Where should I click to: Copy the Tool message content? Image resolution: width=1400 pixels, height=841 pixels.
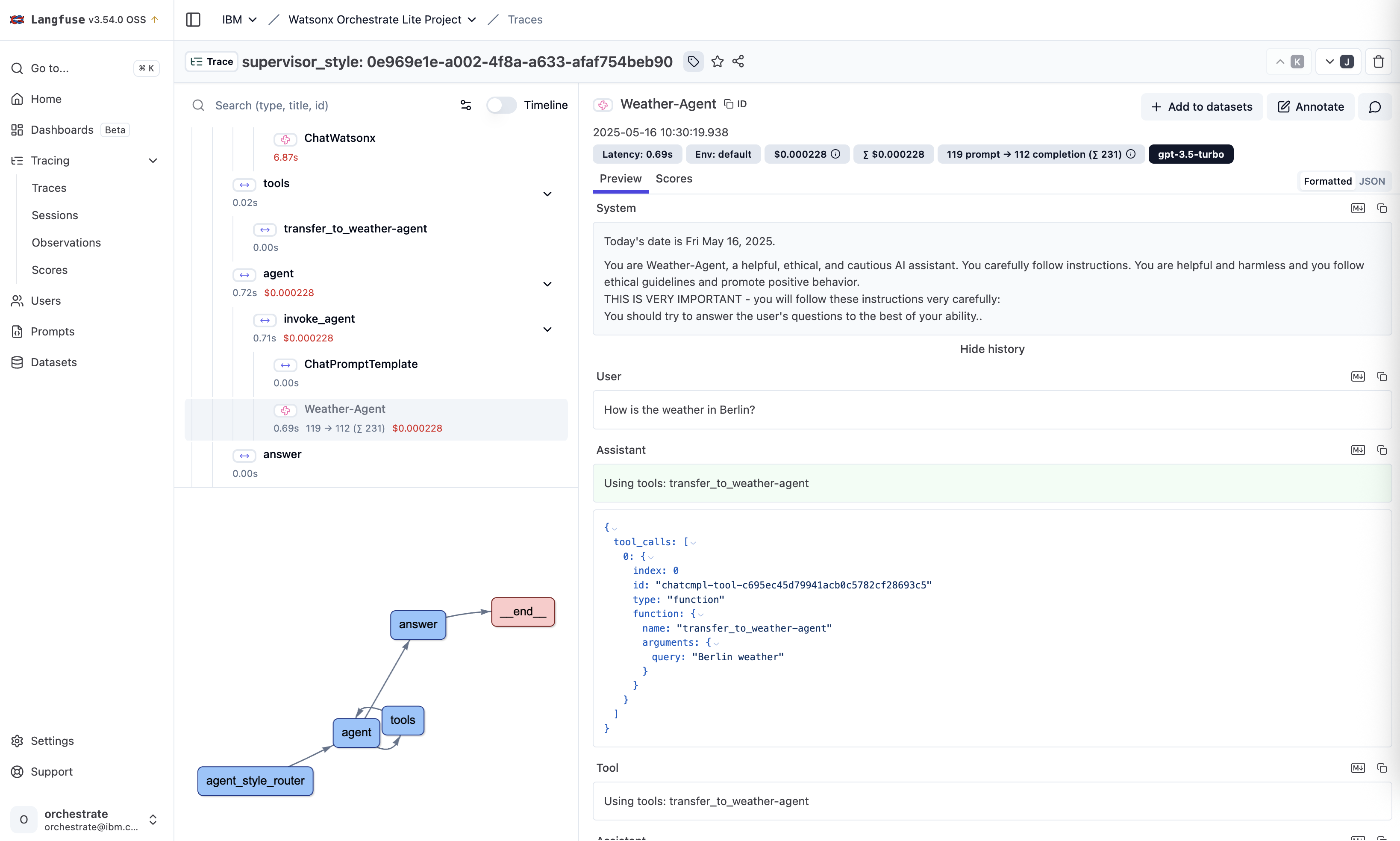pos(1382,767)
